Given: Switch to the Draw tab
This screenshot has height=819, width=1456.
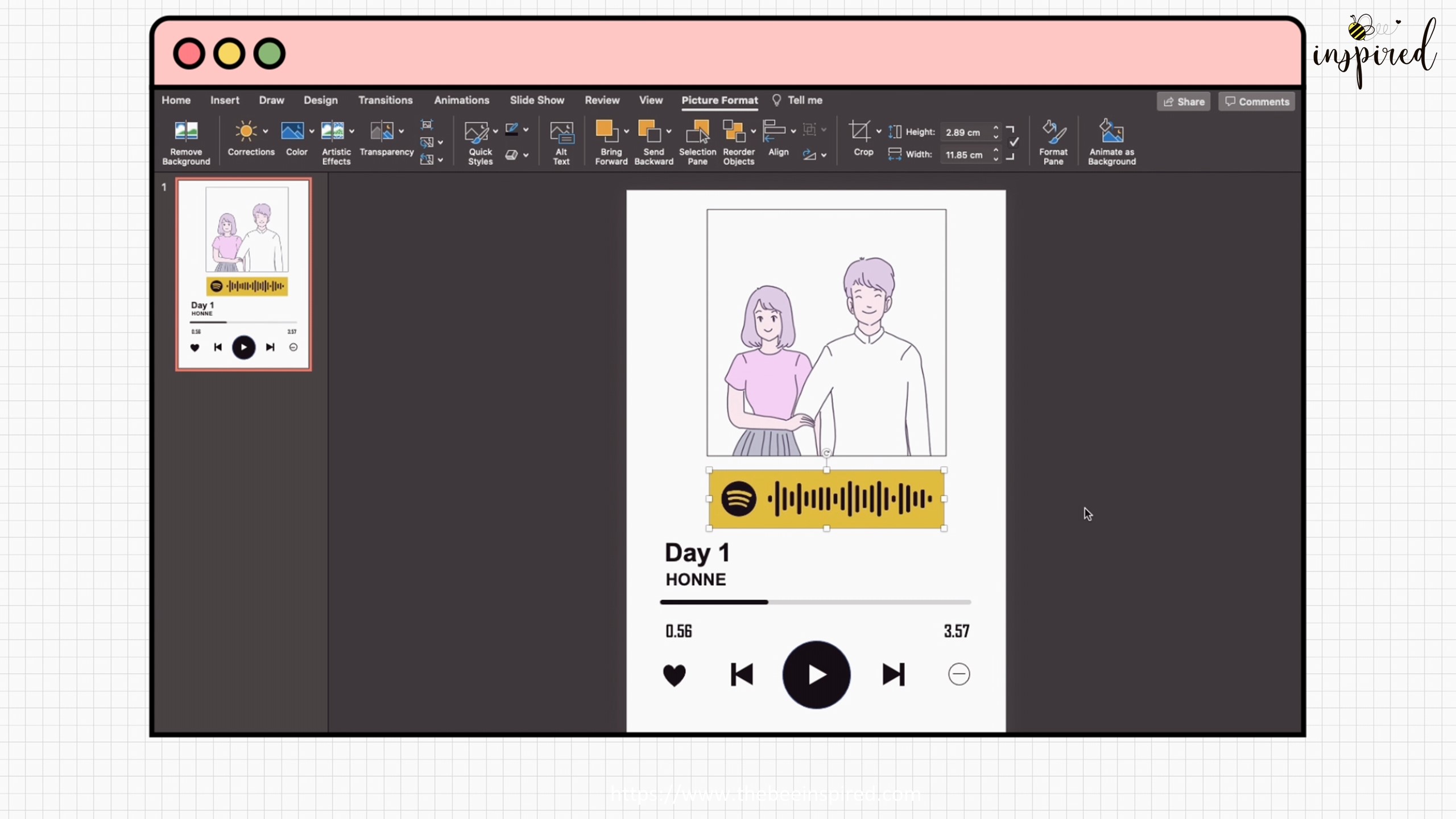Looking at the screenshot, I should pyautogui.click(x=271, y=100).
